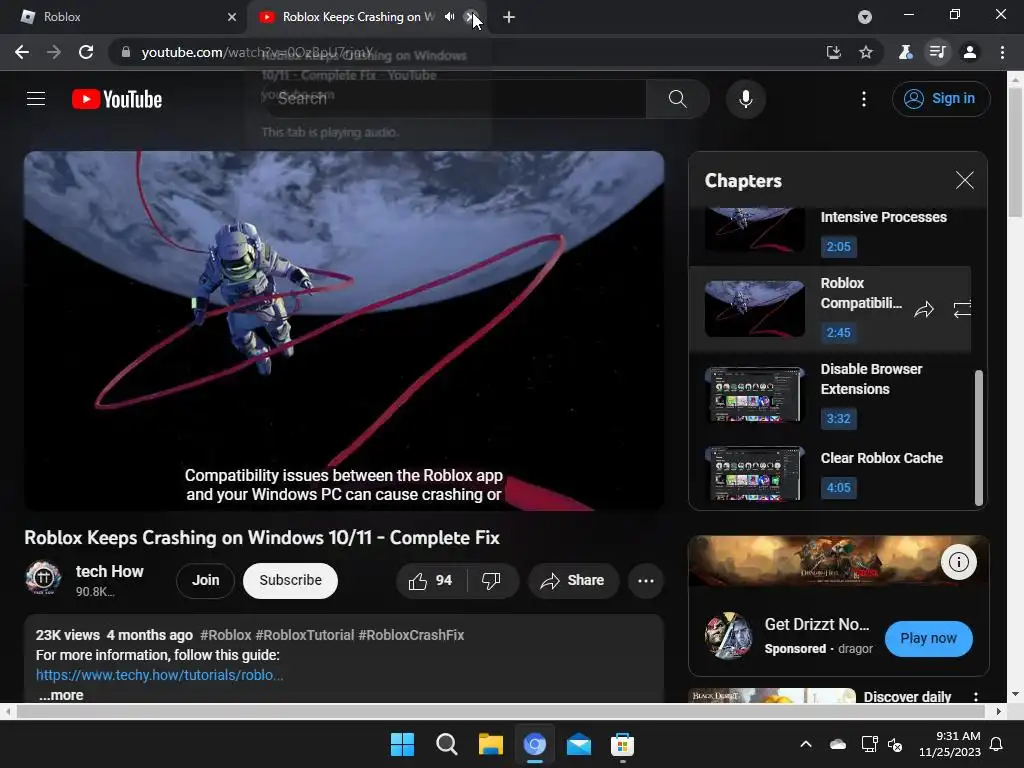1024x768 pixels.
Task: Jump to 3:32 chapter timestamp
Action: 839,419
